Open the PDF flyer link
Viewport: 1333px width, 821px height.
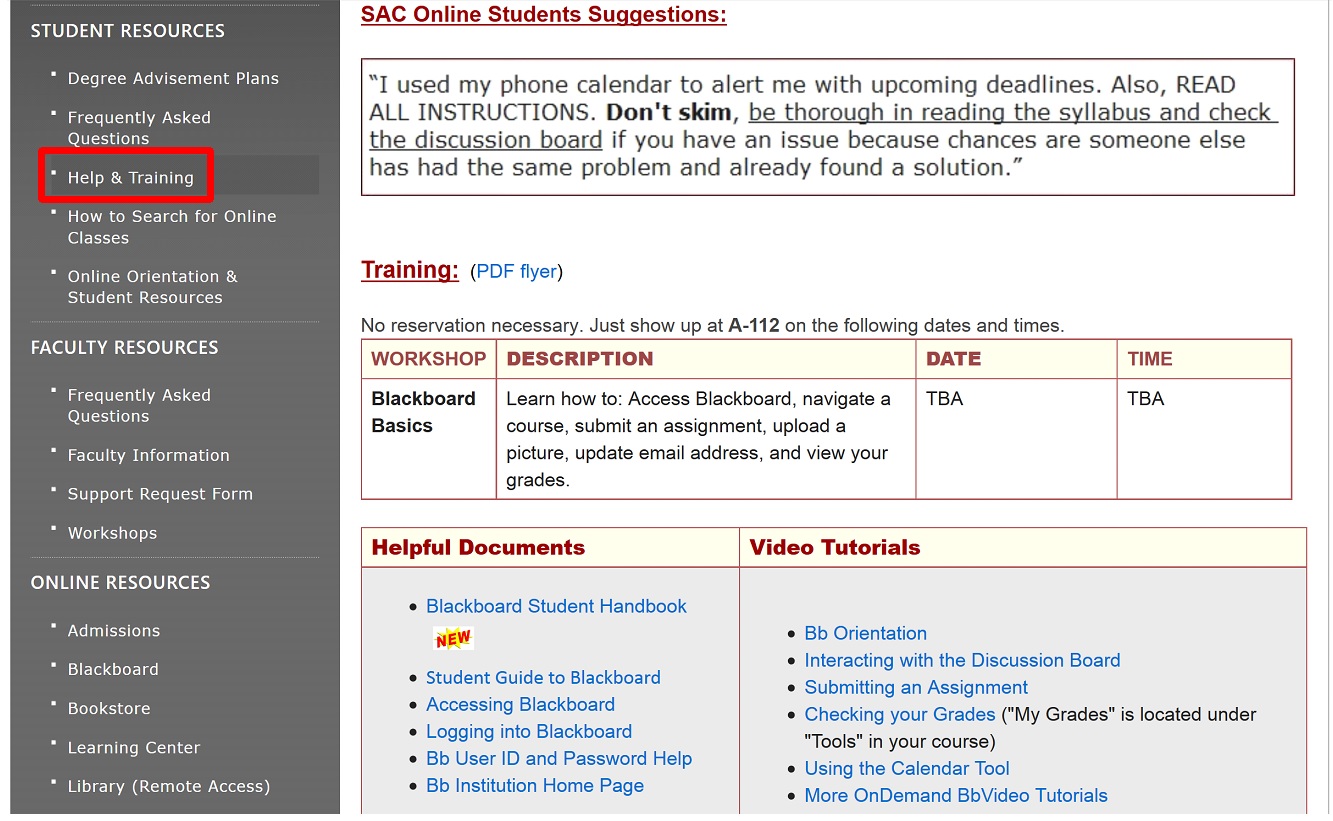[x=516, y=272]
